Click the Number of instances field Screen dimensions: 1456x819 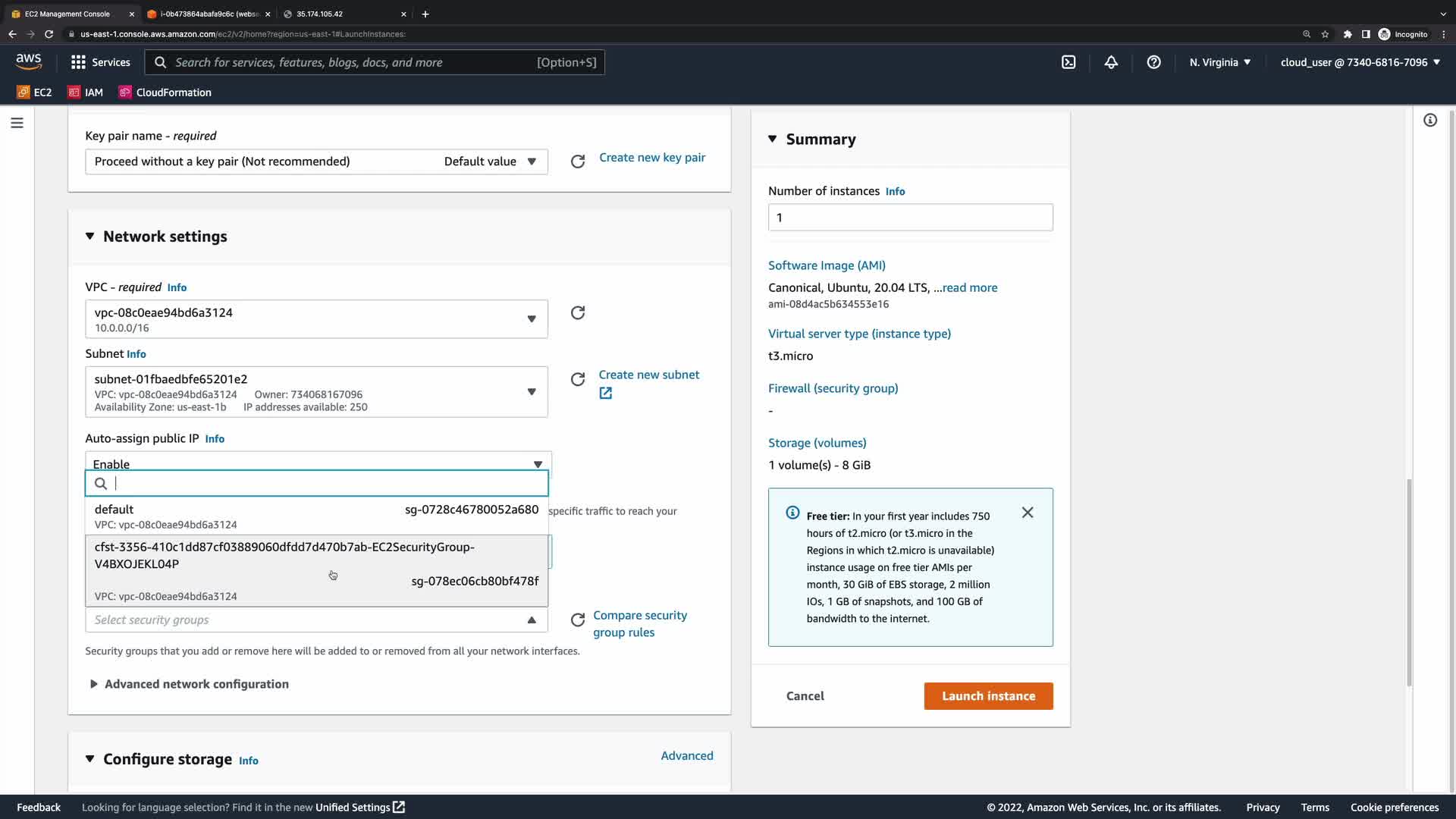coord(910,218)
